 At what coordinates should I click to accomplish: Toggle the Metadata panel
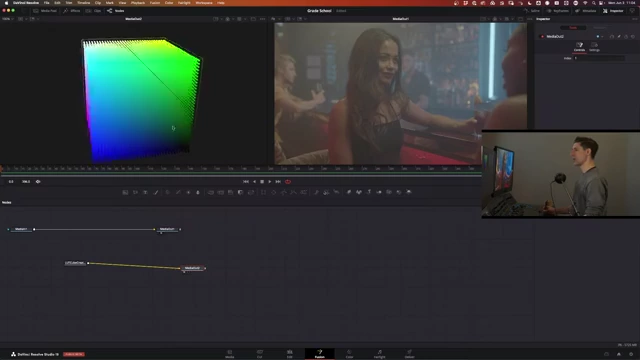586,11
